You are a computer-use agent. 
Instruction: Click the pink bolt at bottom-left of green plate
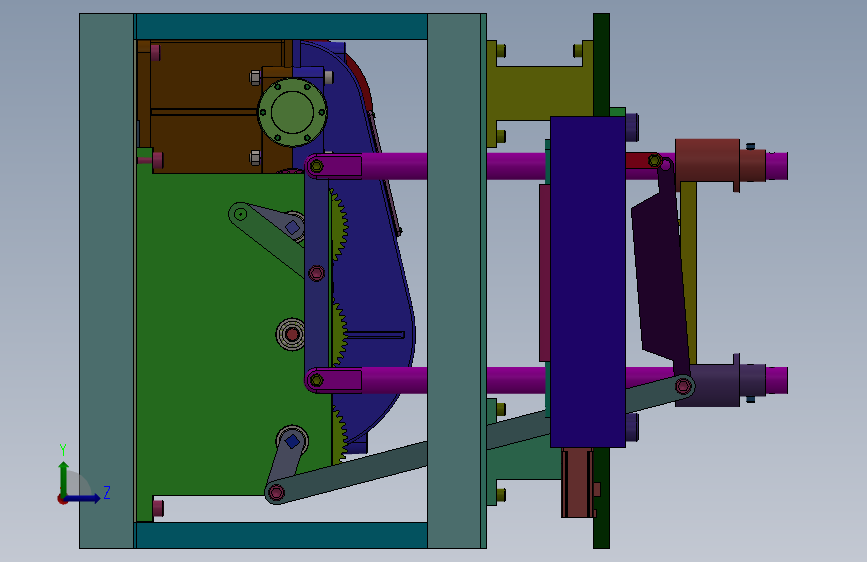tap(158, 508)
